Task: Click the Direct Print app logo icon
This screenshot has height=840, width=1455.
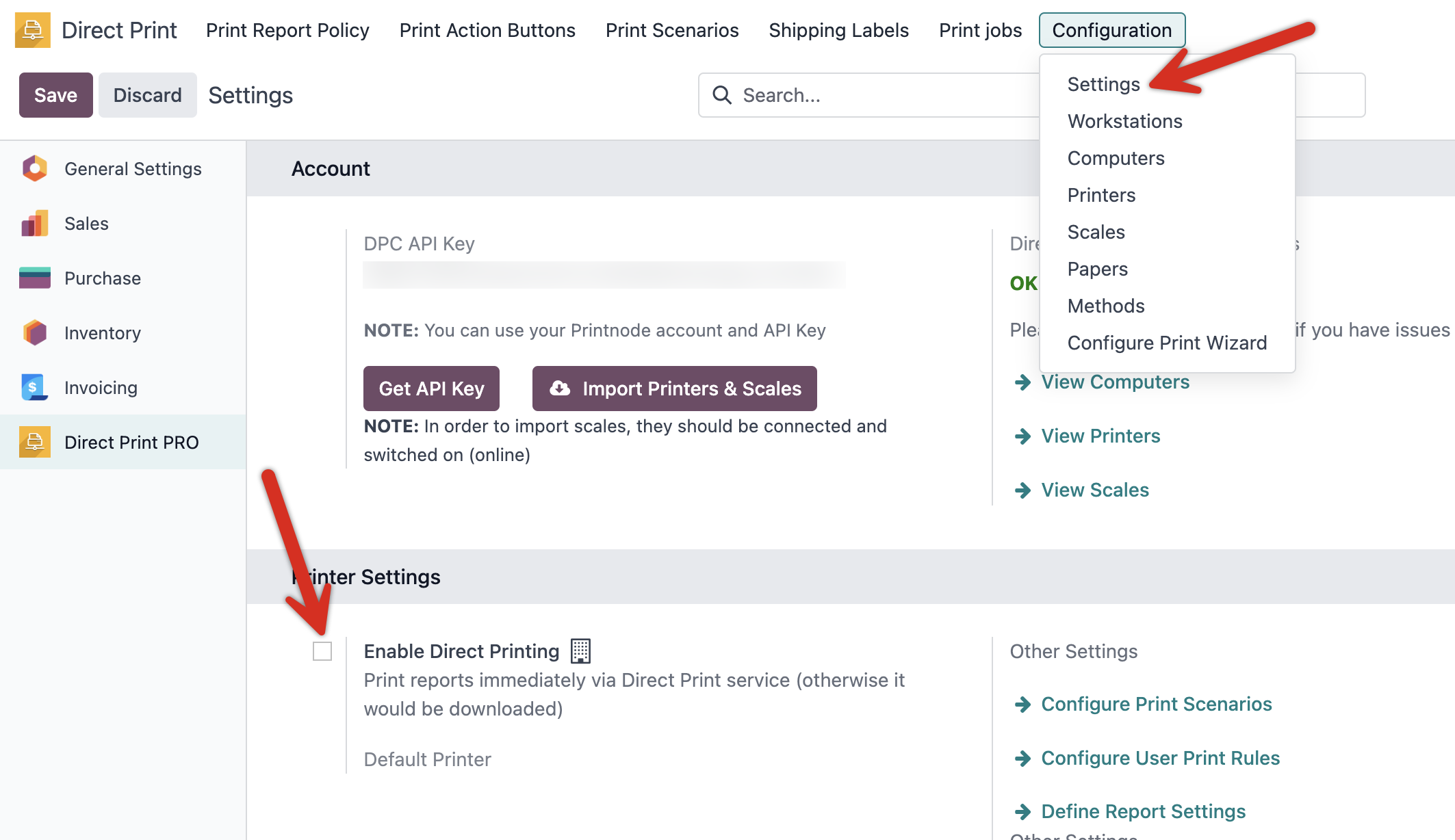Action: (32, 30)
